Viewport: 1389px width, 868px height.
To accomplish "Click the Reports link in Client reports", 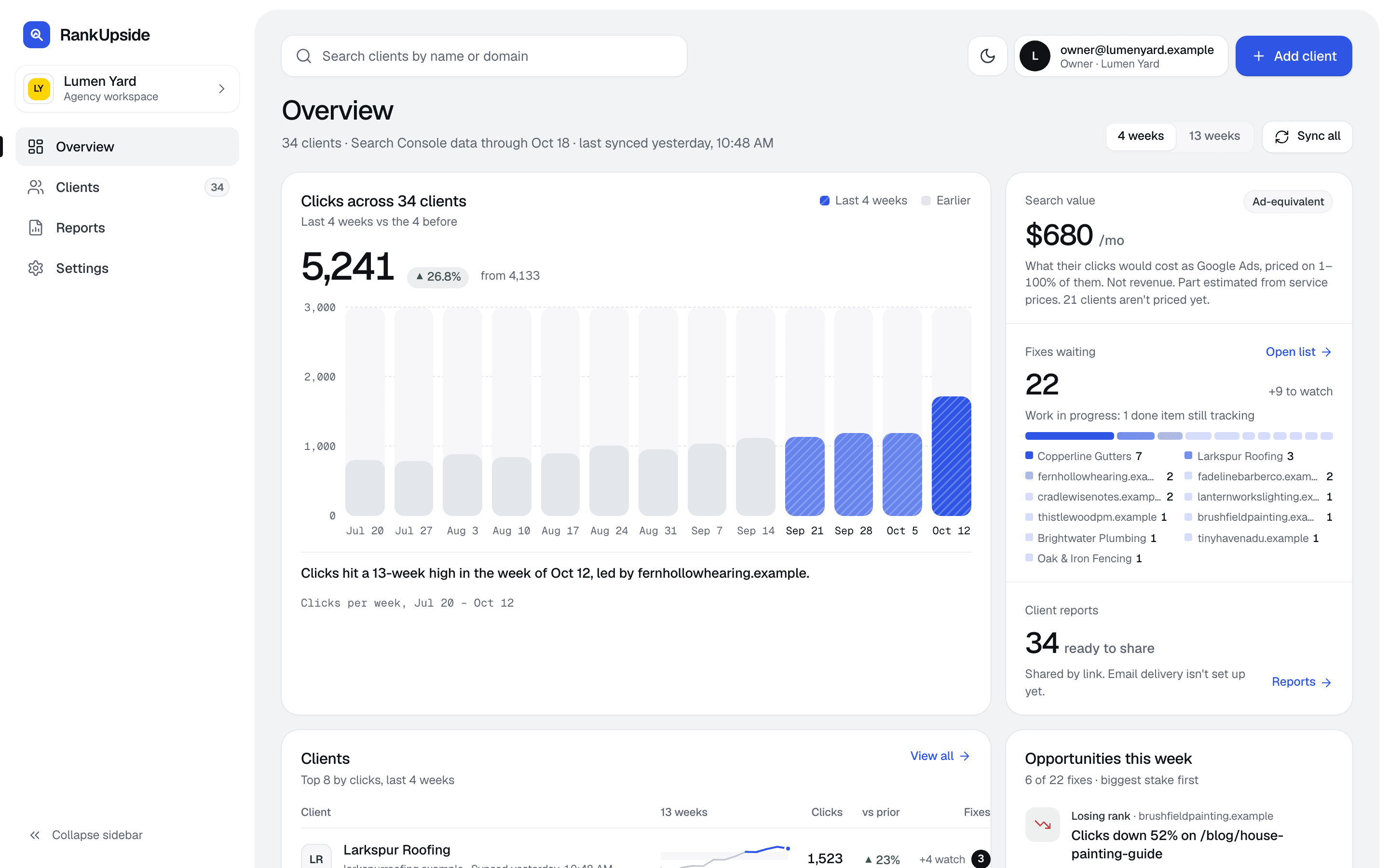I will point(1301,682).
